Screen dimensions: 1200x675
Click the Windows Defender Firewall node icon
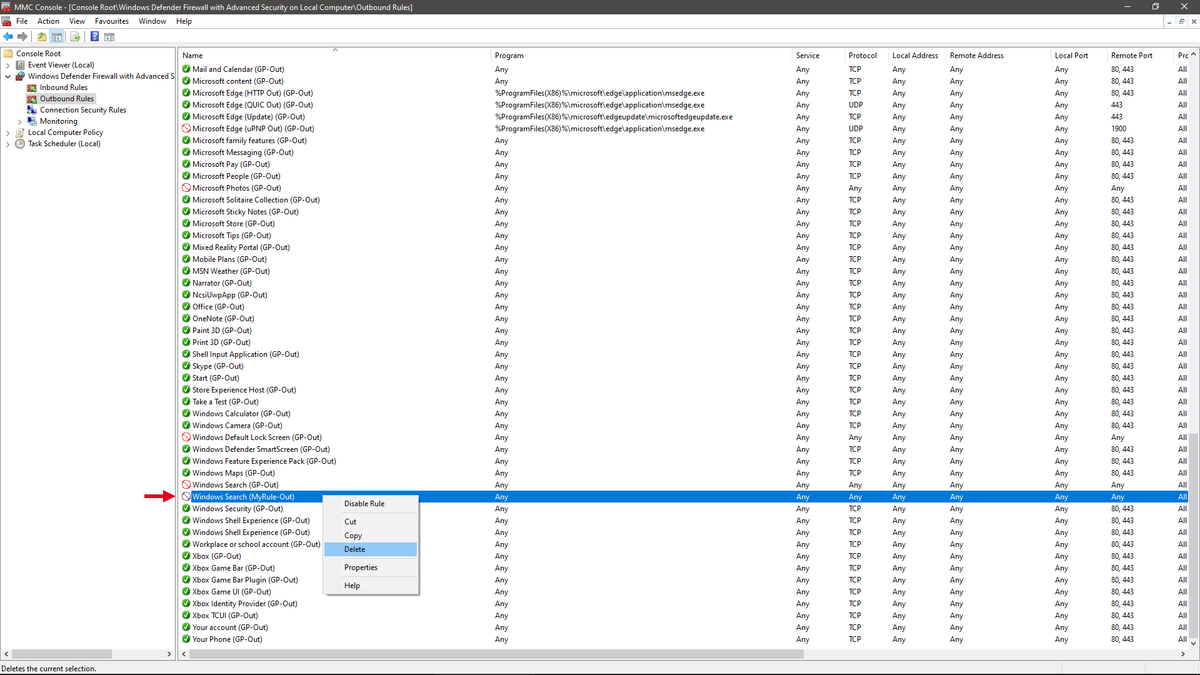pyautogui.click(x=20, y=76)
